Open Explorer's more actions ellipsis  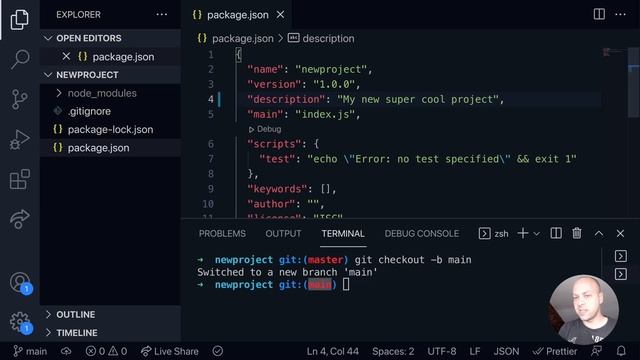162,15
